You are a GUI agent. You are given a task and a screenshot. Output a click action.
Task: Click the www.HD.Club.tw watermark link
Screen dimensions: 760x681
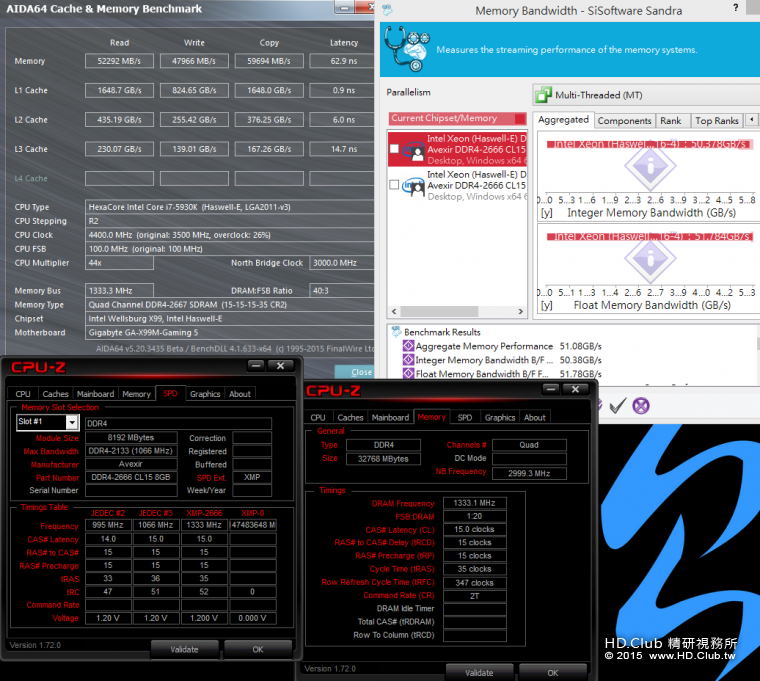692,656
